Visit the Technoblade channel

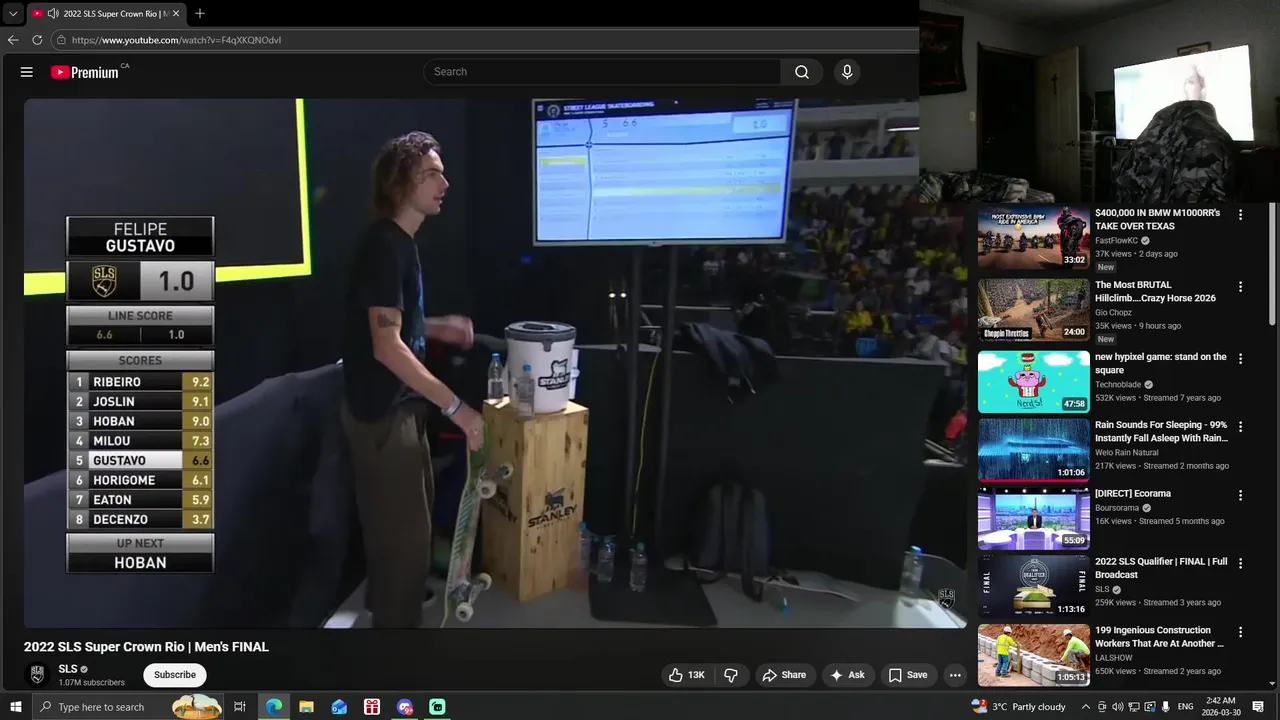tap(1118, 385)
